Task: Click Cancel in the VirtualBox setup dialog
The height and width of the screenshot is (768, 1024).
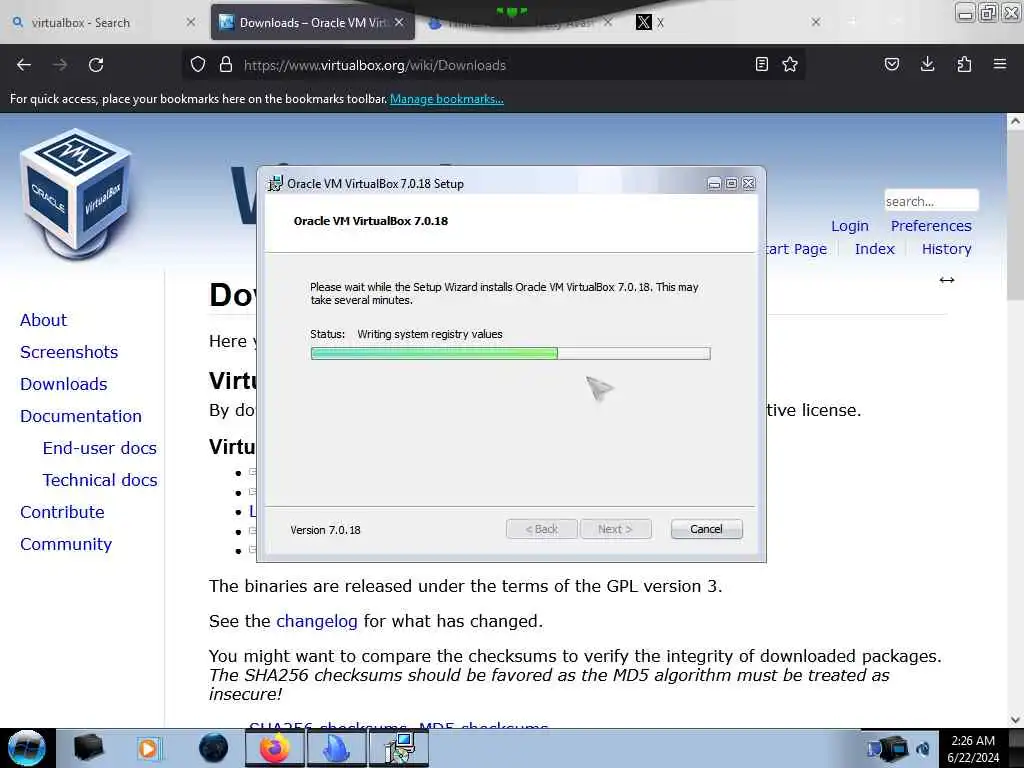Action: tap(706, 529)
